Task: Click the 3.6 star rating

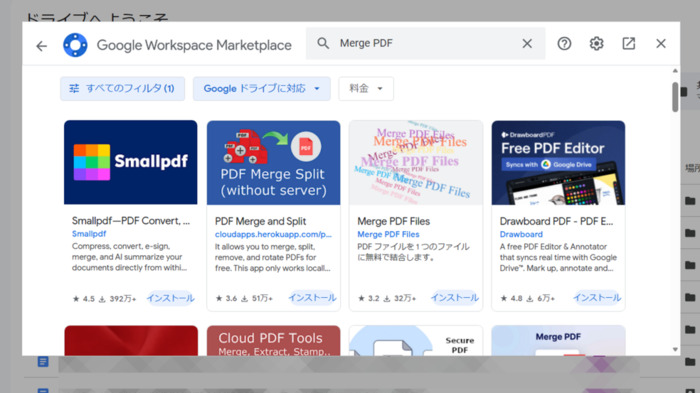Action: point(226,298)
